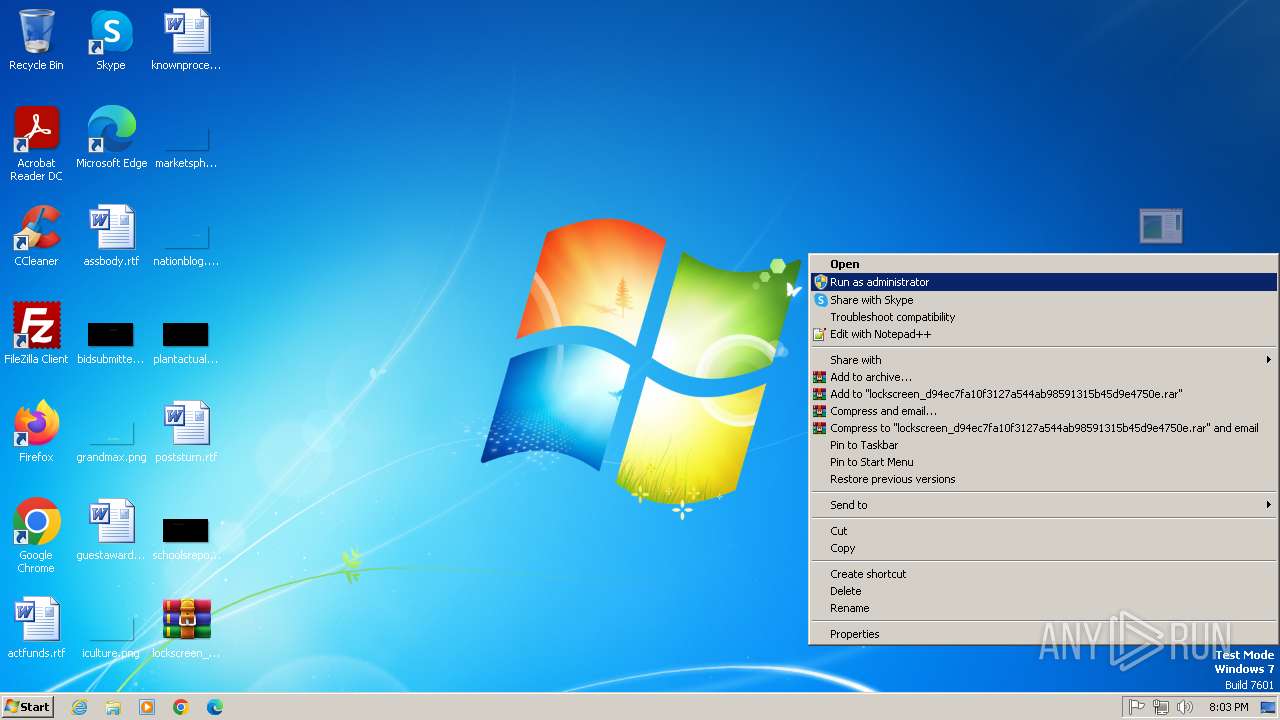Screen dimensions: 1280x720
Task: Select the Google Chrome desktop shortcut
Action: coord(36,535)
